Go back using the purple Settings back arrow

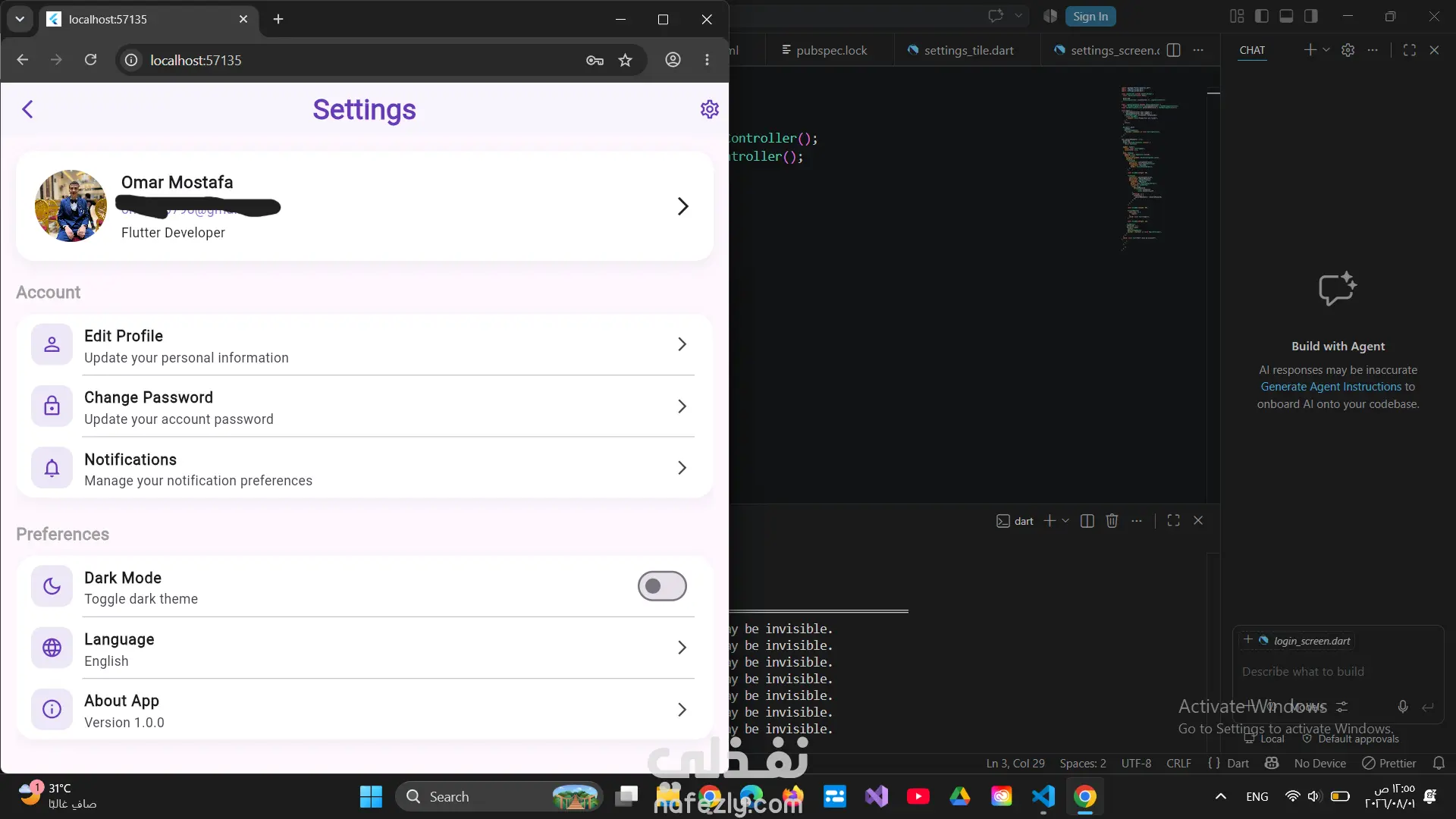[x=28, y=109]
